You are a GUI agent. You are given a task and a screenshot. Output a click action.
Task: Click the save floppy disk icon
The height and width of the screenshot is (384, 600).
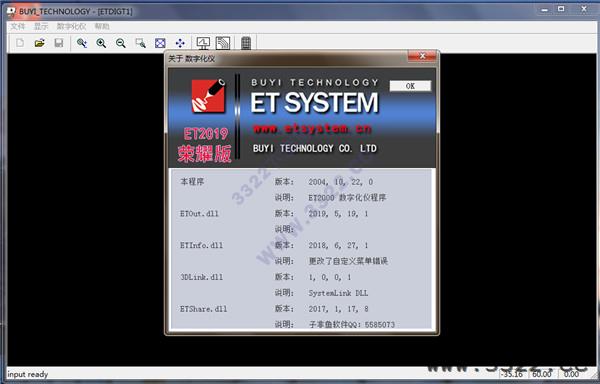[59, 43]
